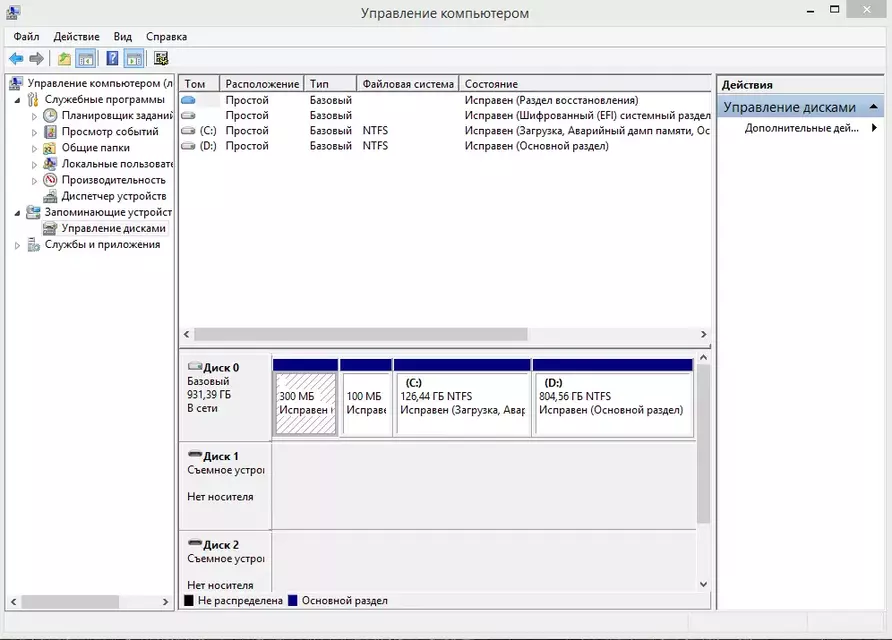
Task: Click the Device Manager icon
Action: (51, 196)
